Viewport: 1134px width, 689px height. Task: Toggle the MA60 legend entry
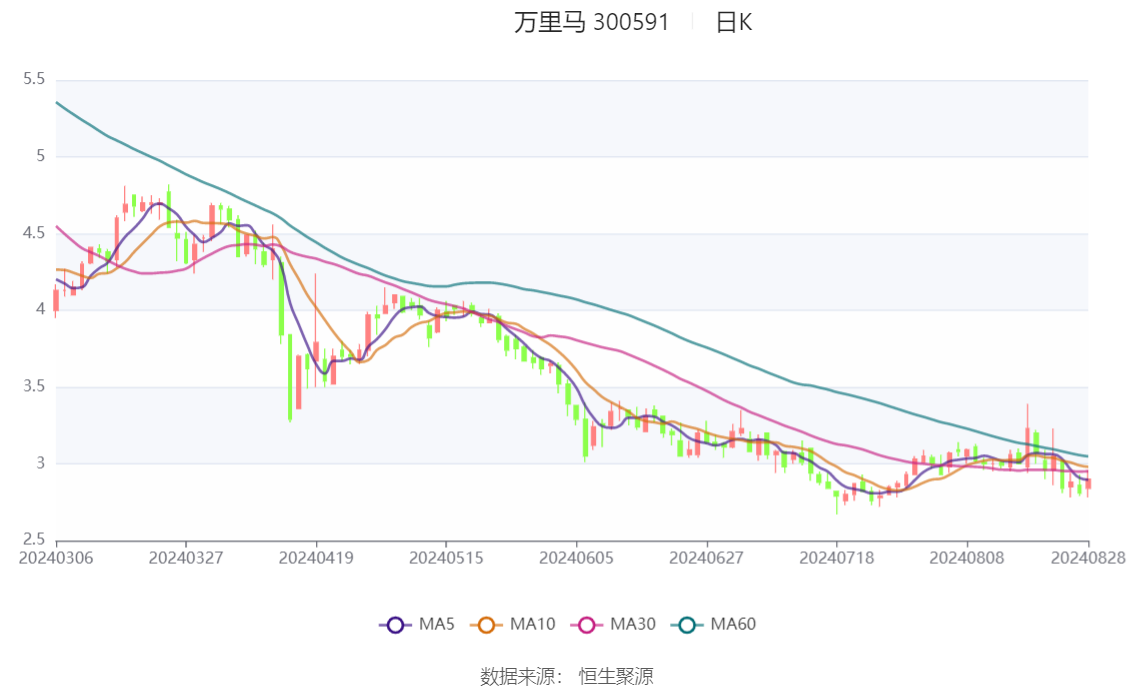pyautogui.click(x=714, y=624)
